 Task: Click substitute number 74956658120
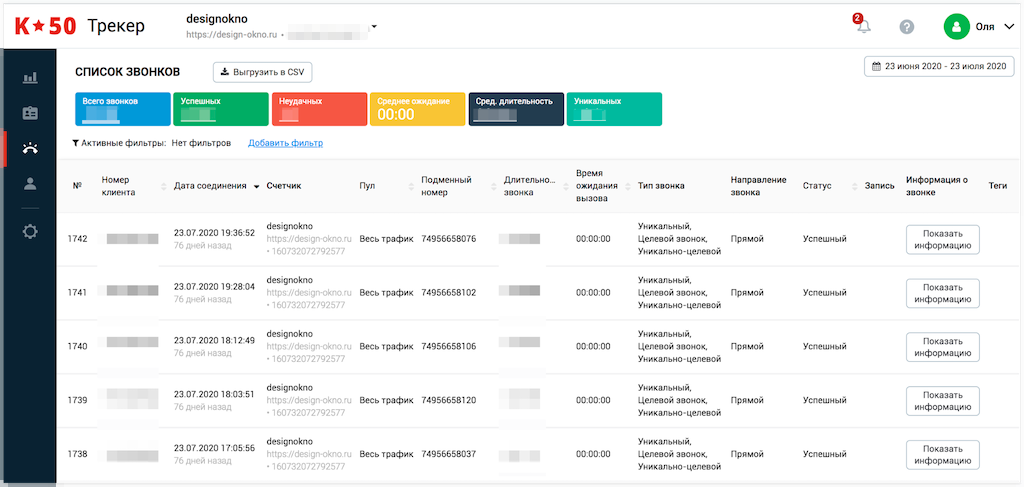click(449, 400)
